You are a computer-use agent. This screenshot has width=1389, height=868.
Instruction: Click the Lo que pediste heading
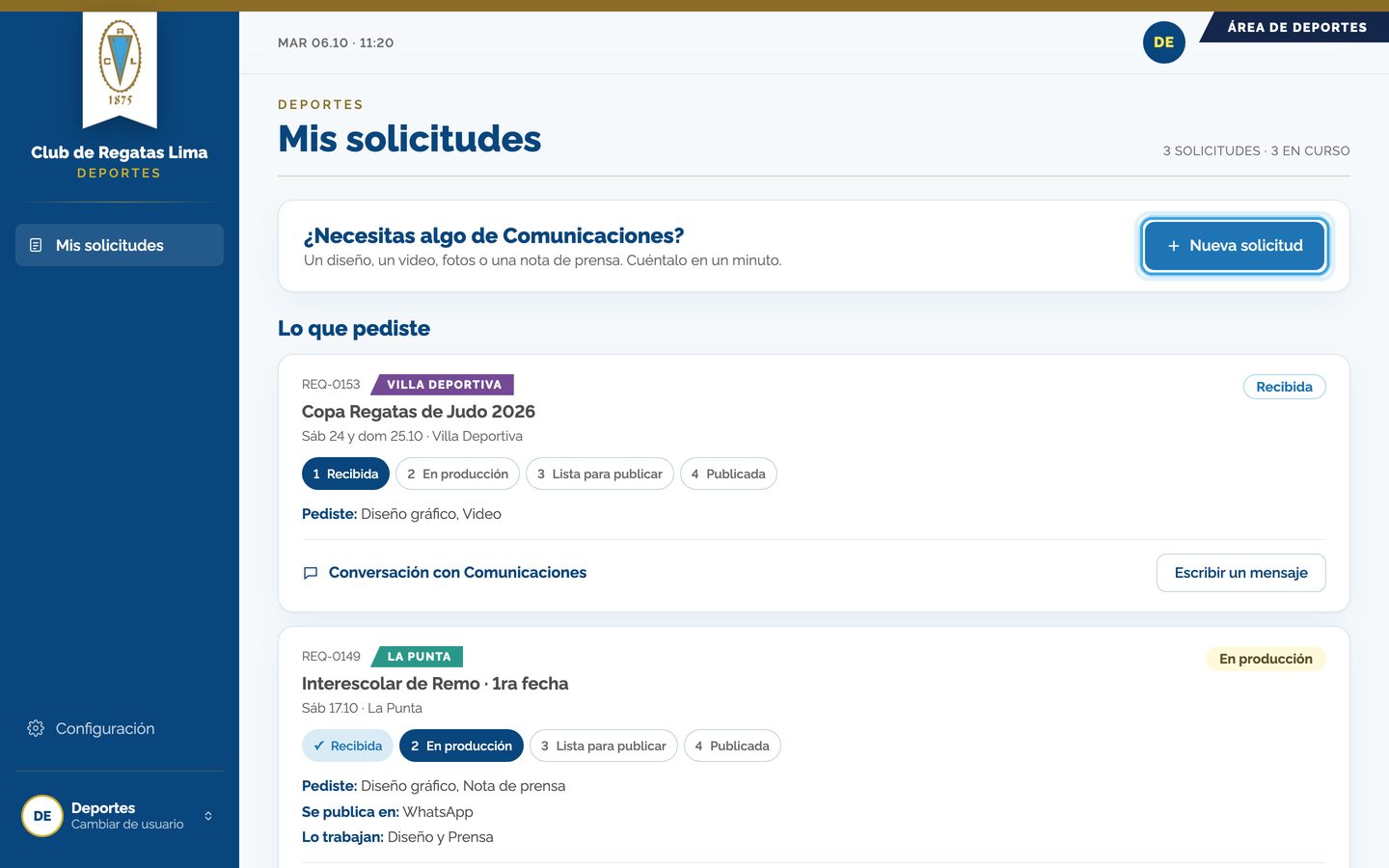point(354,329)
